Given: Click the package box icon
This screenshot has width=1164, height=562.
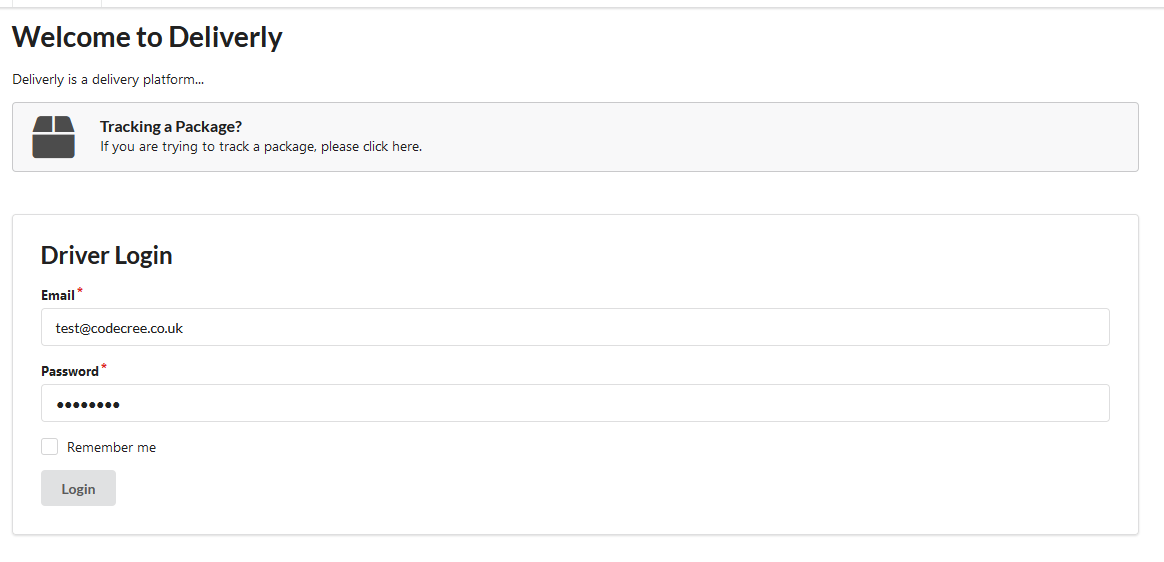Looking at the screenshot, I should click(x=53, y=137).
